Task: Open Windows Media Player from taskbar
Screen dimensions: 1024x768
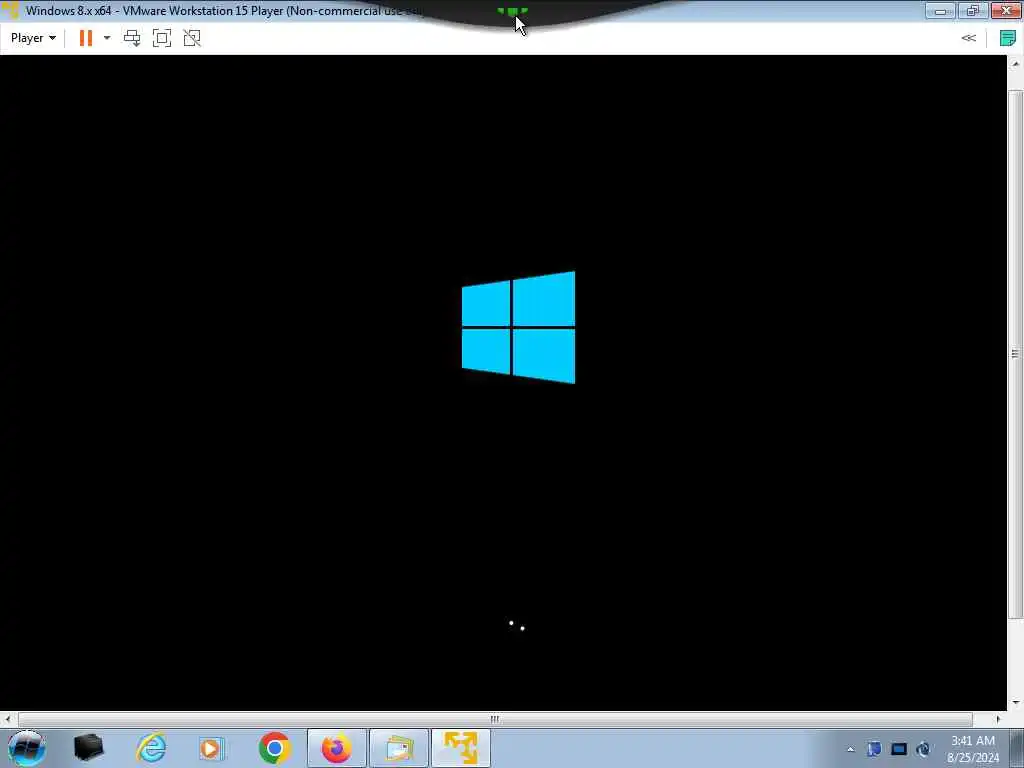Action: pyautogui.click(x=211, y=748)
